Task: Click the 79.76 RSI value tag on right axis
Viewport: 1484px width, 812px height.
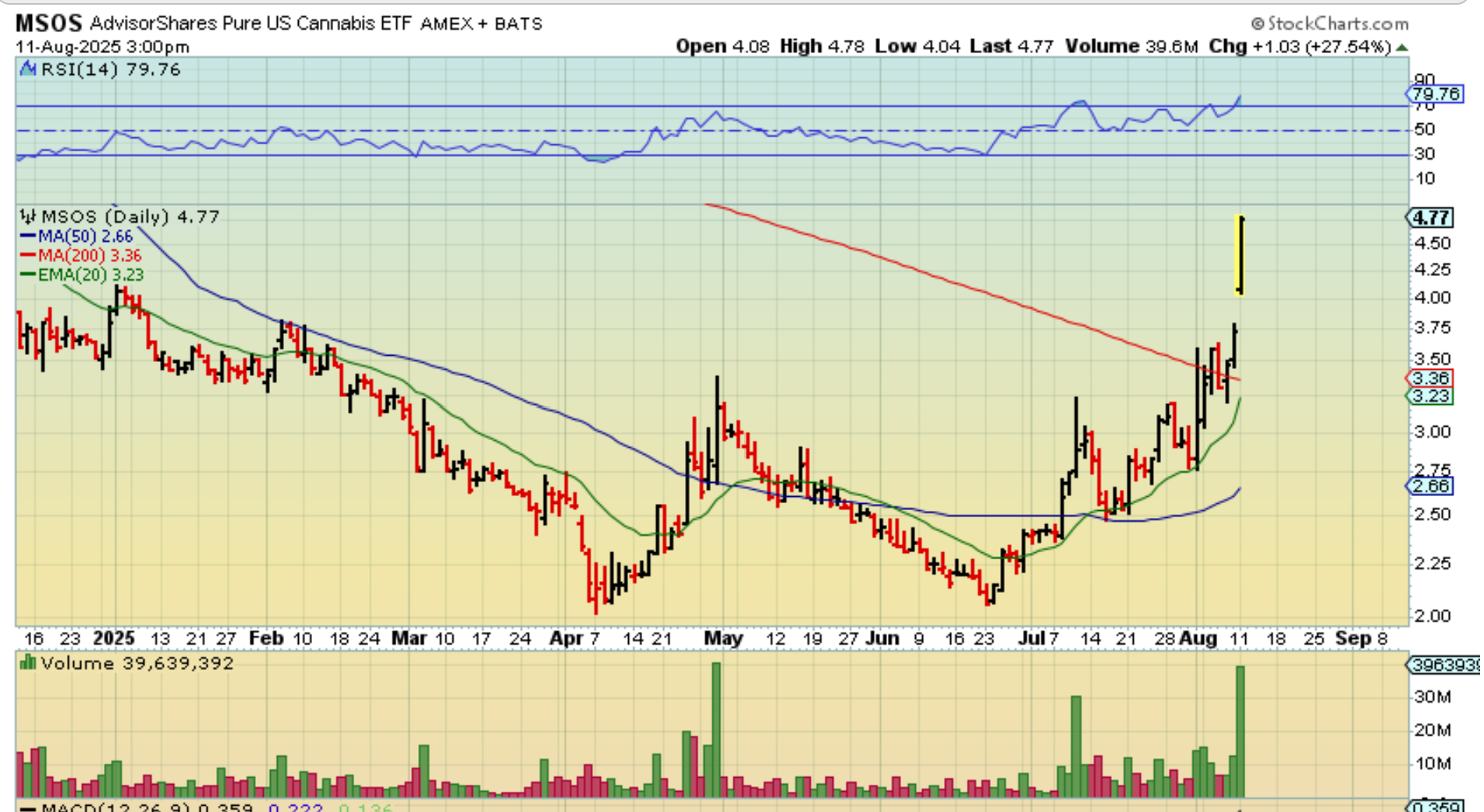Action: pyautogui.click(x=1435, y=94)
